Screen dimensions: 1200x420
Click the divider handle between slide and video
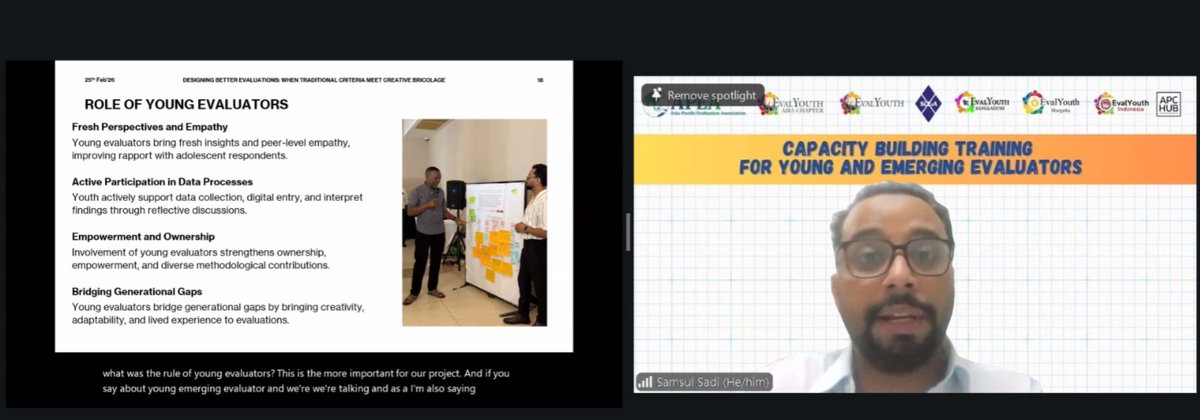(x=628, y=232)
